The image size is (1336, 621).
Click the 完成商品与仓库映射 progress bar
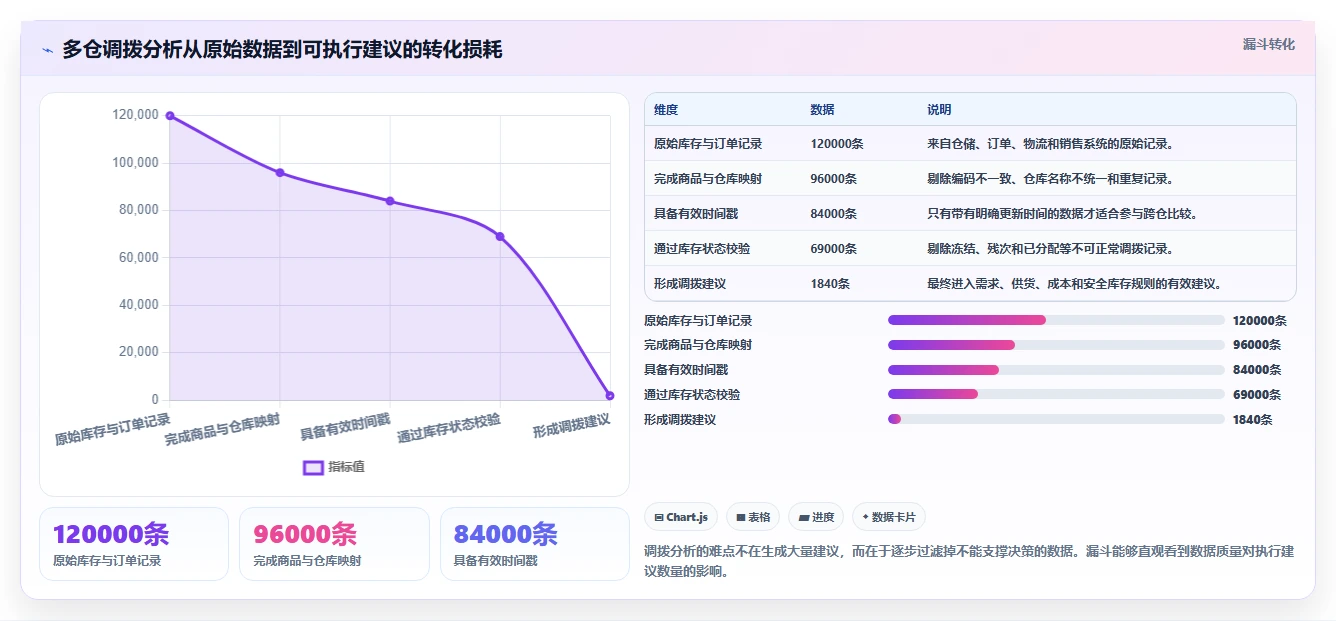click(x=1056, y=345)
